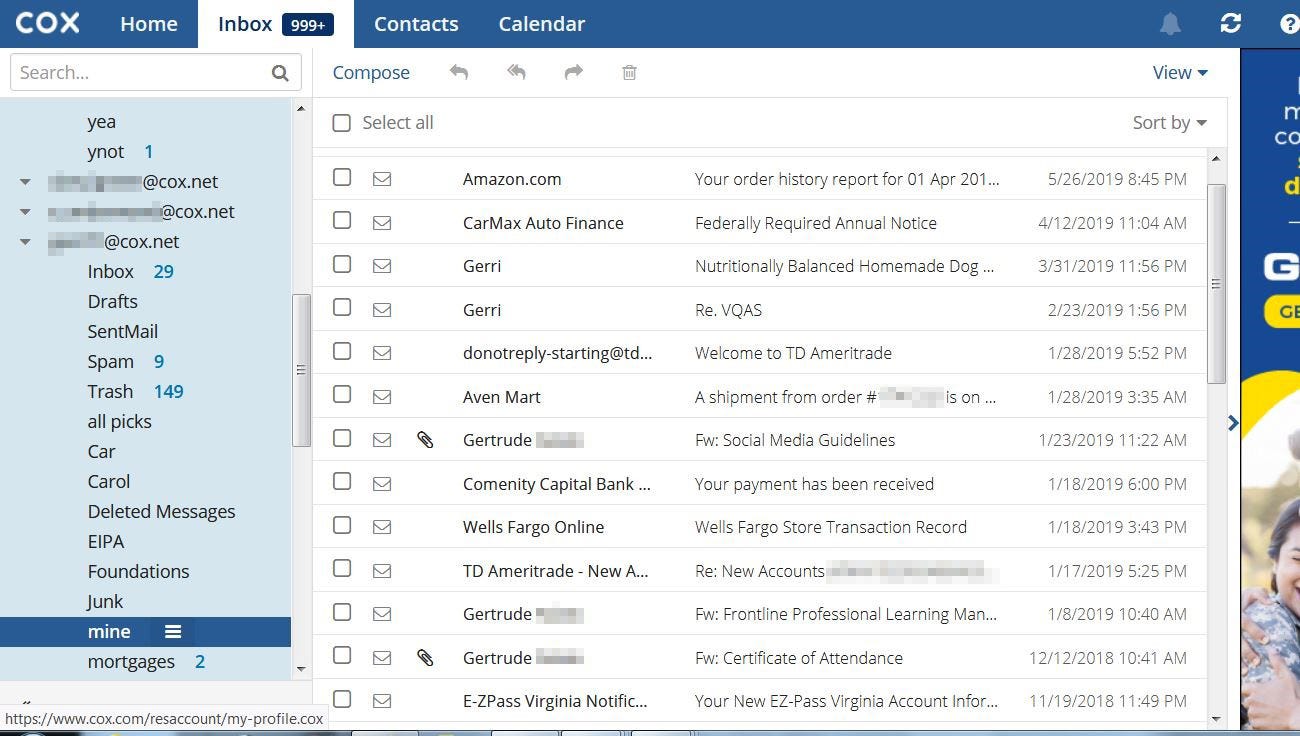Expand the side panel chevron arrow
The image size is (1300, 736).
1233,423
